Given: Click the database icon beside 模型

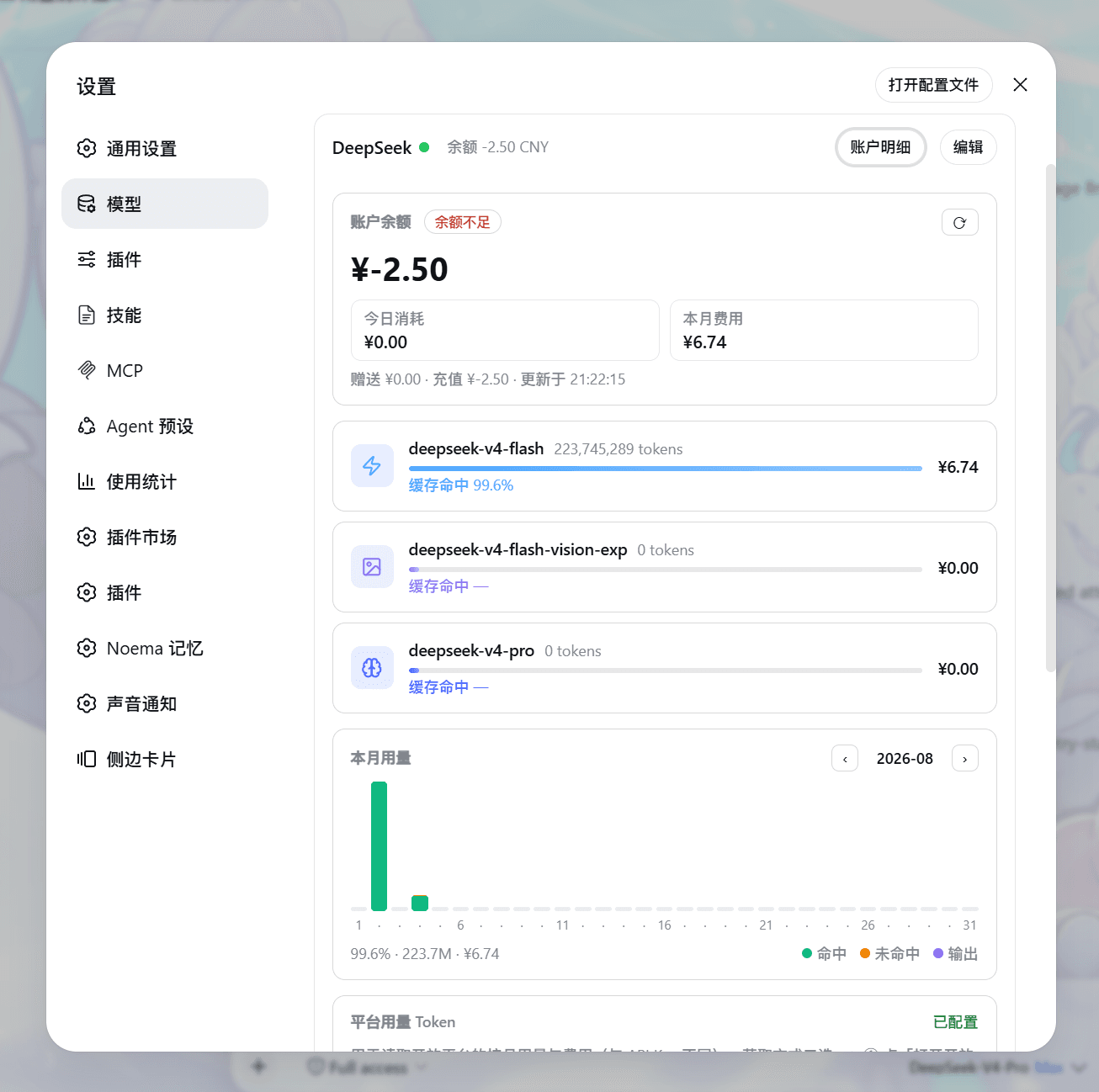Looking at the screenshot, I should click(x=87, y=204).
